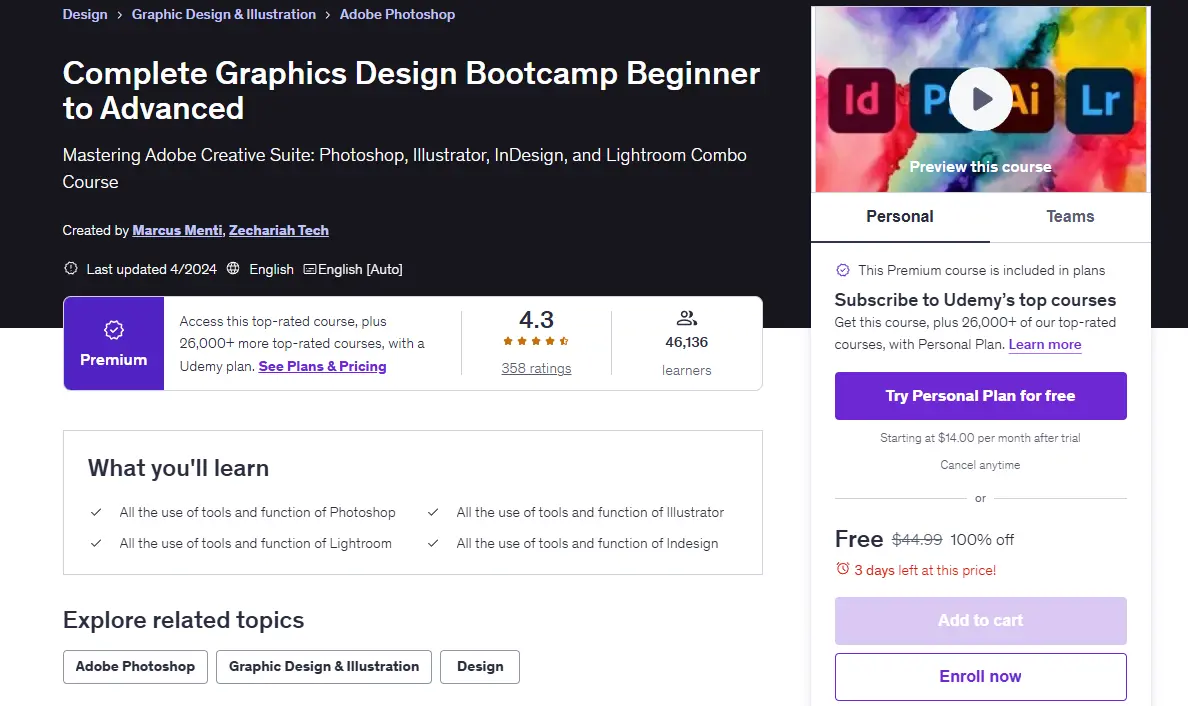
Task: Click checkmark beside Lightroom learning item
Action: [x=96, y=543]
